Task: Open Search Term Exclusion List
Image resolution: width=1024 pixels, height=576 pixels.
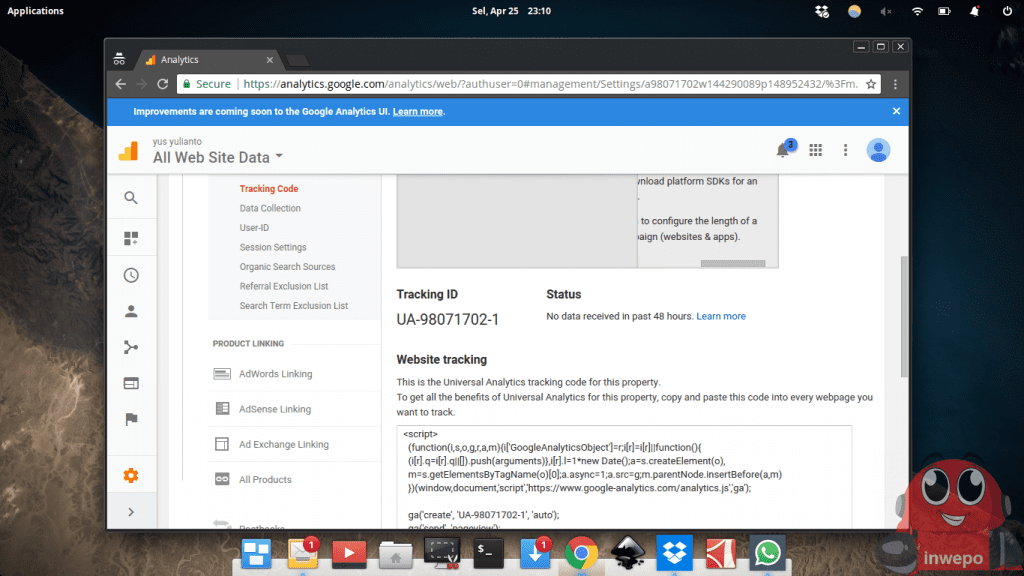Action: (293, 306)
